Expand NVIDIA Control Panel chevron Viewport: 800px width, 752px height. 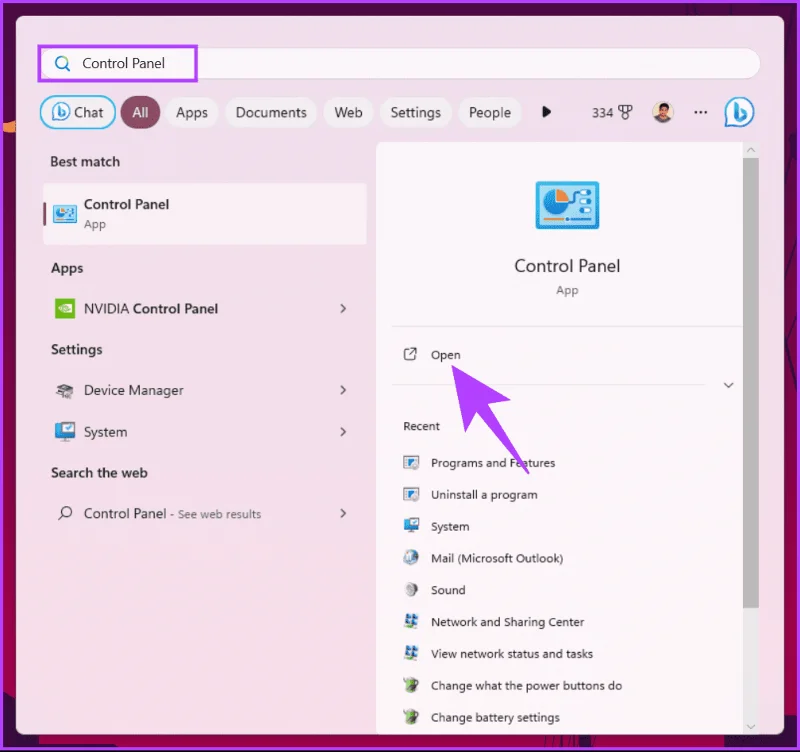[343, 308]
